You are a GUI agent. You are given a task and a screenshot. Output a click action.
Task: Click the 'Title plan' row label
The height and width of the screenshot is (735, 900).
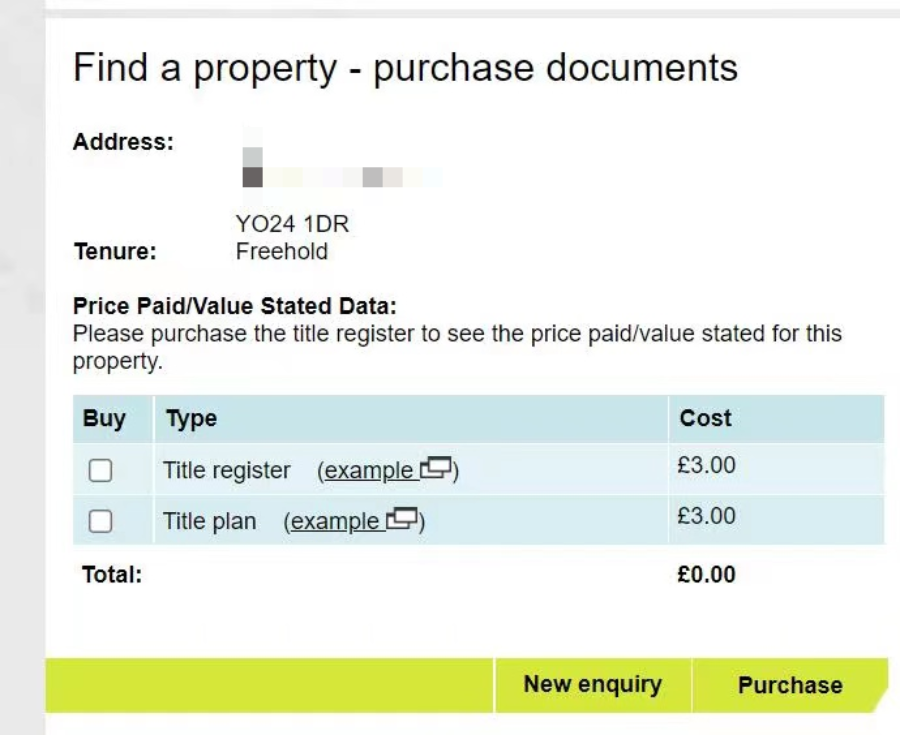[210, 522]
